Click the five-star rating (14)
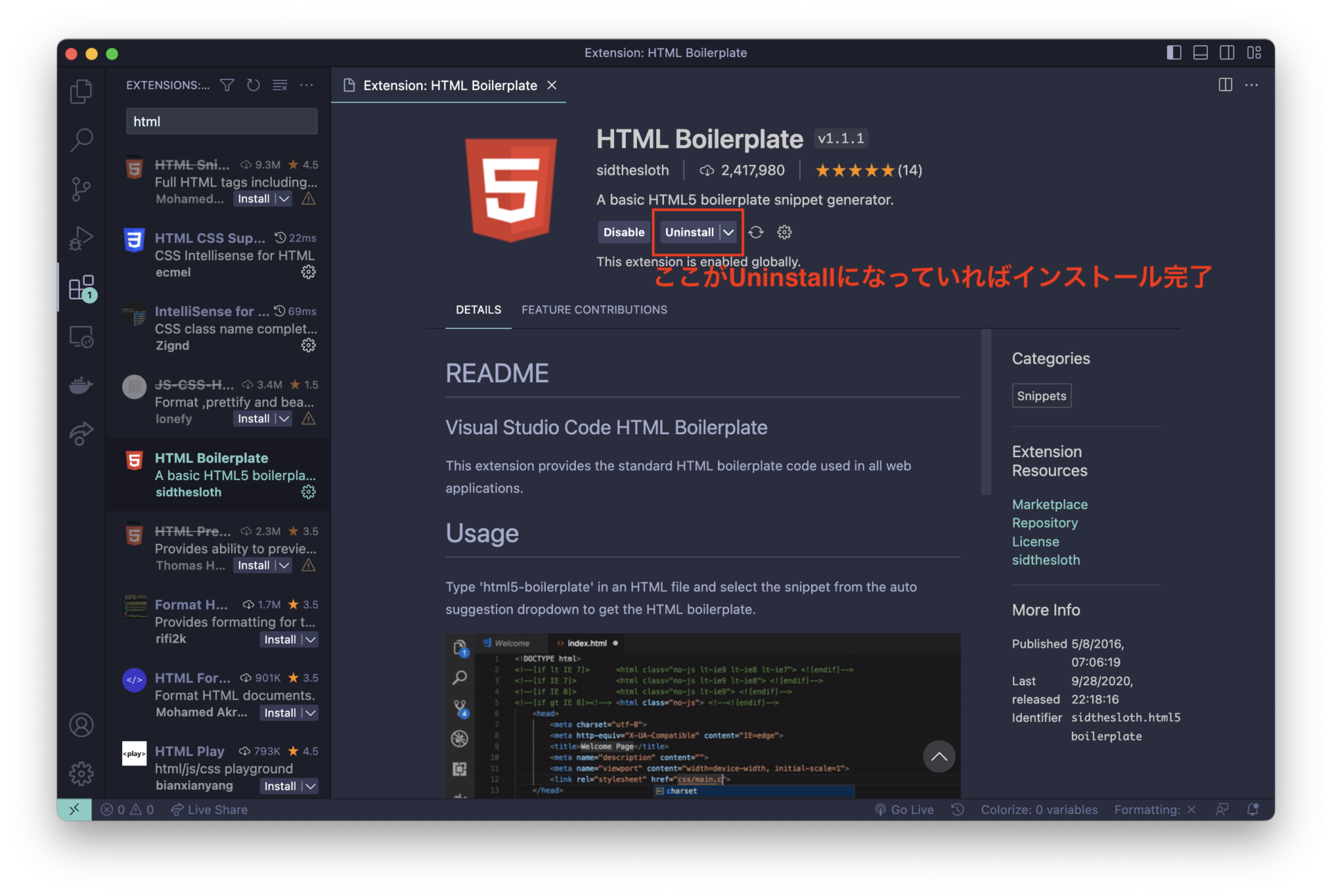This screenshot has height=896, width=1332. click(869, 171)
